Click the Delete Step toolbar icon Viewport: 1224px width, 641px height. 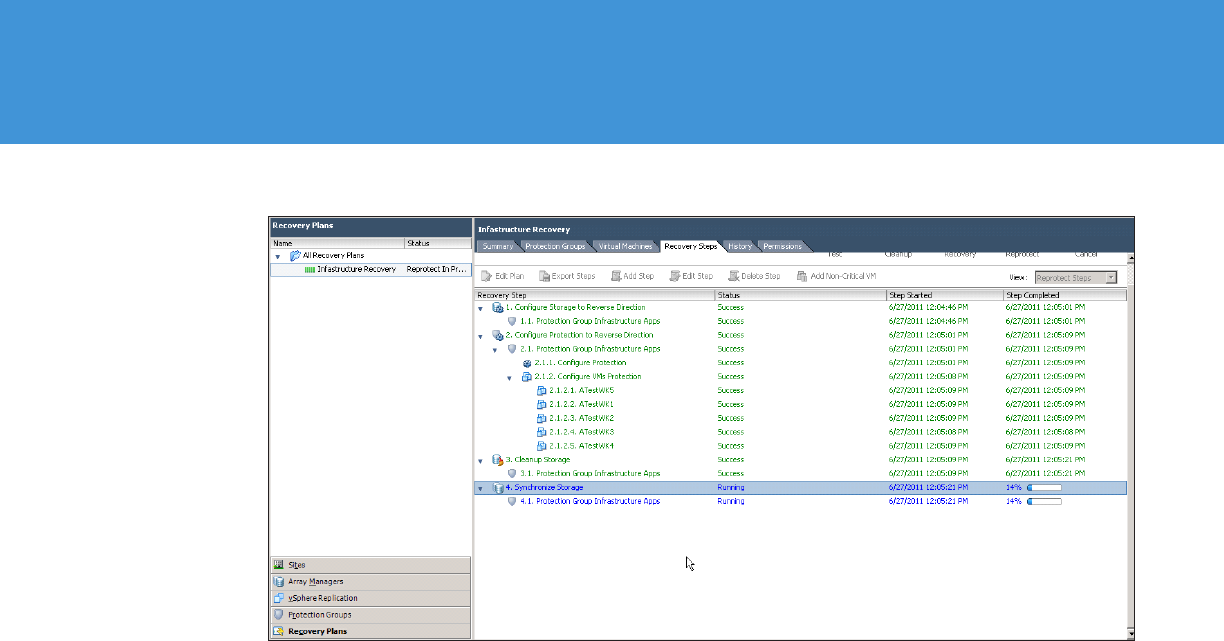[734, 276]
